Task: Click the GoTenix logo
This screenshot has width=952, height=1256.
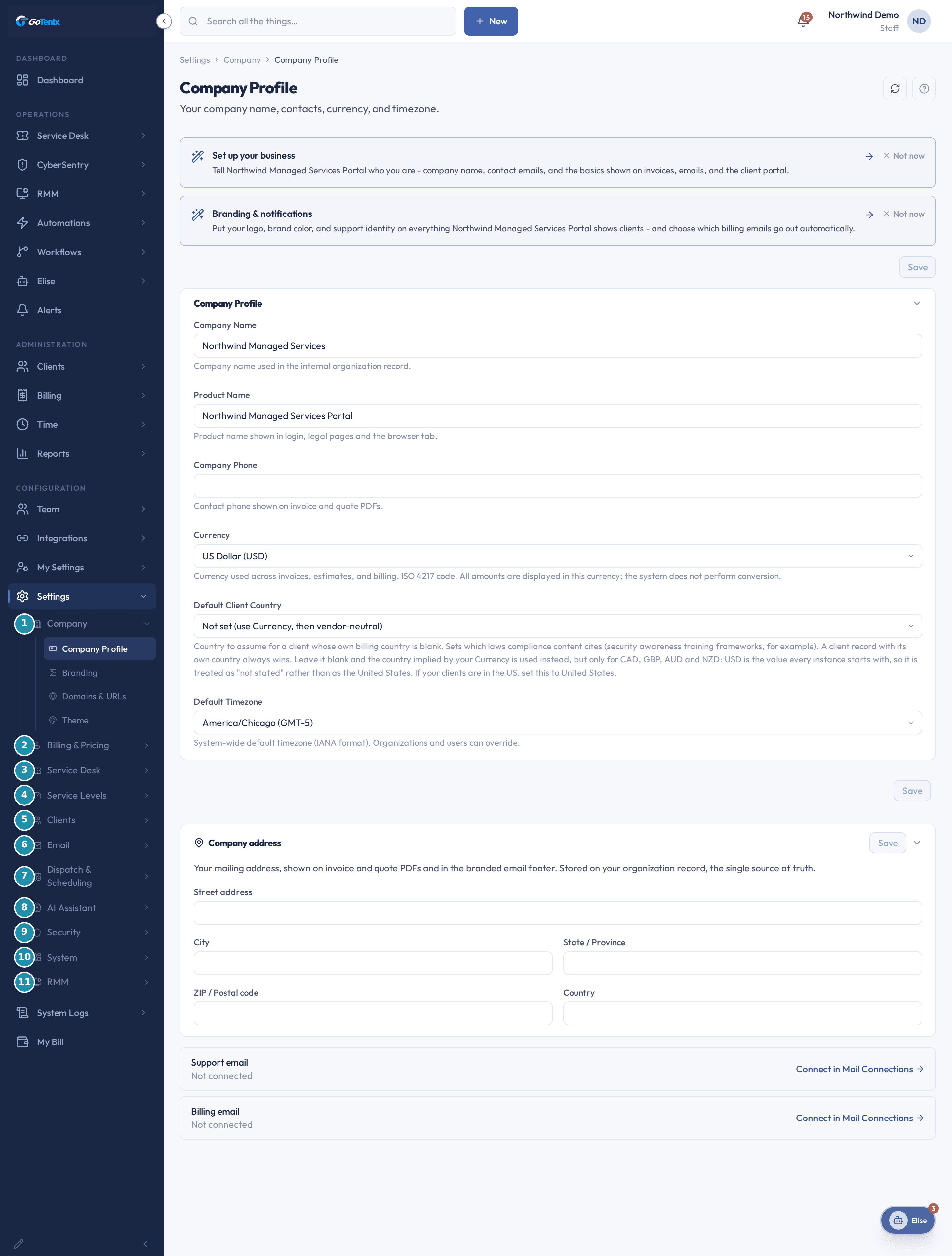Action: pyautogui.click(x=37, y=21)
